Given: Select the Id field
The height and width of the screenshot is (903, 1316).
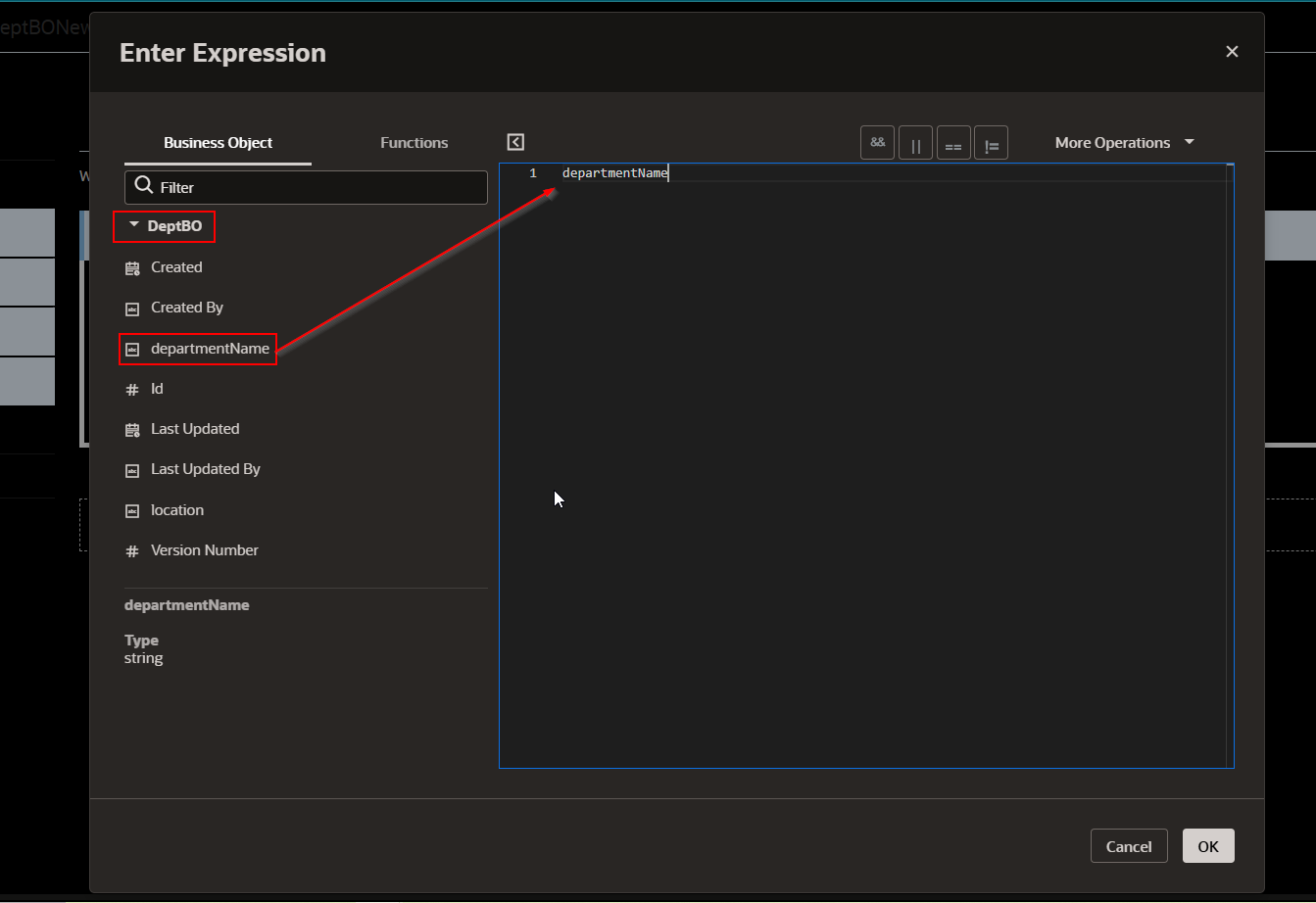Looking at the screenshot, I should click(x=157, y=389).
